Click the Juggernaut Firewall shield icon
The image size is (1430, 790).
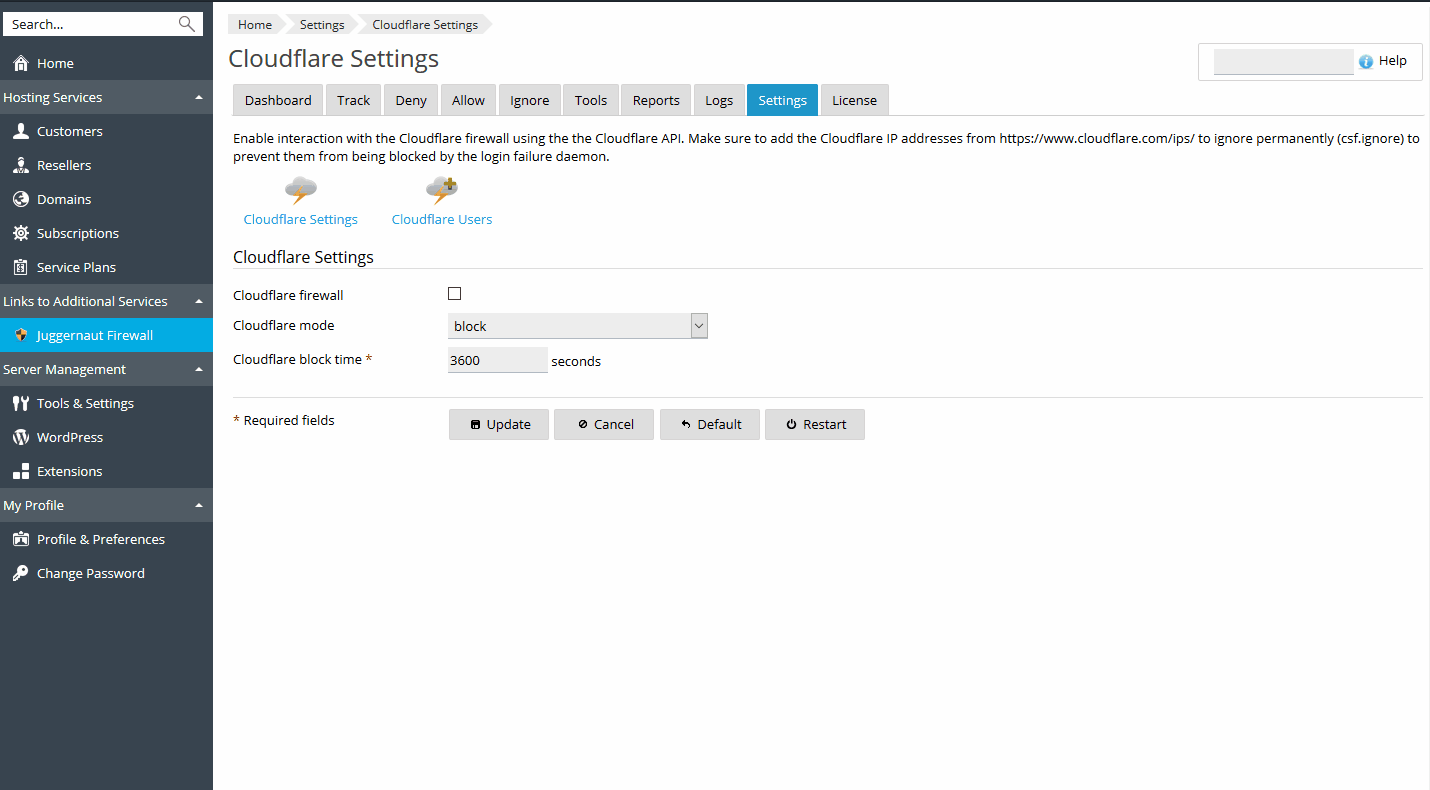[x=21, y=335]
